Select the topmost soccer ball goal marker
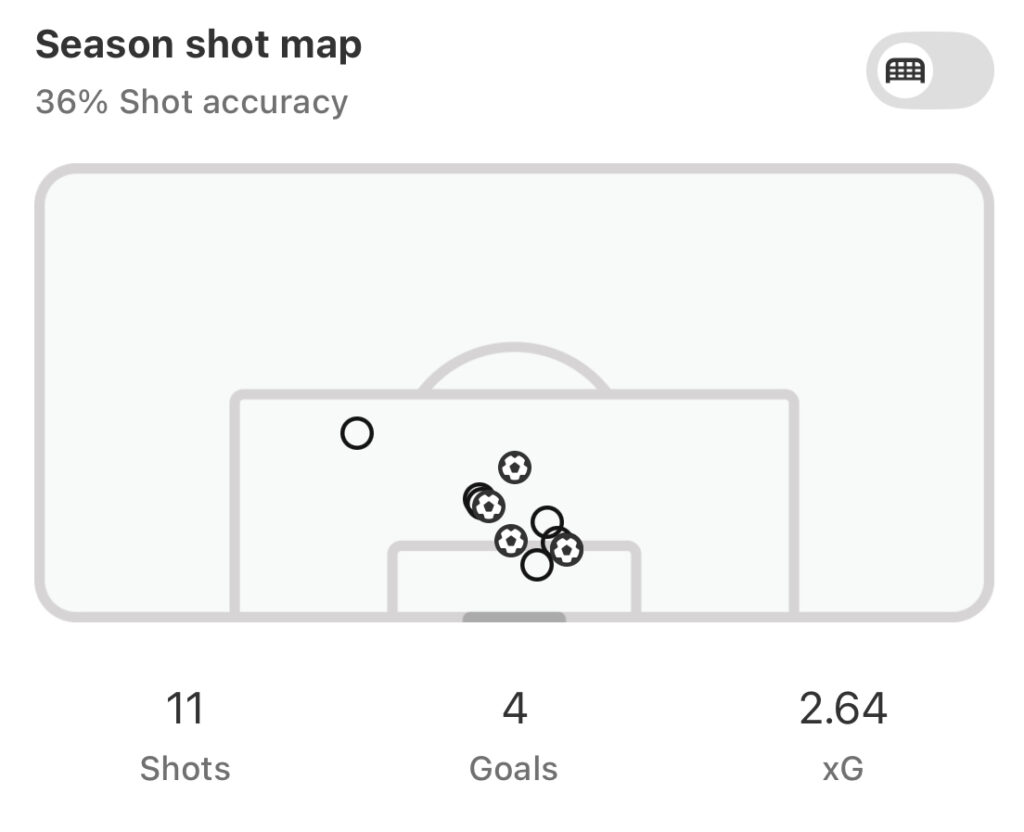Screen dimensions: 1024x832 (x=515, y=466)
